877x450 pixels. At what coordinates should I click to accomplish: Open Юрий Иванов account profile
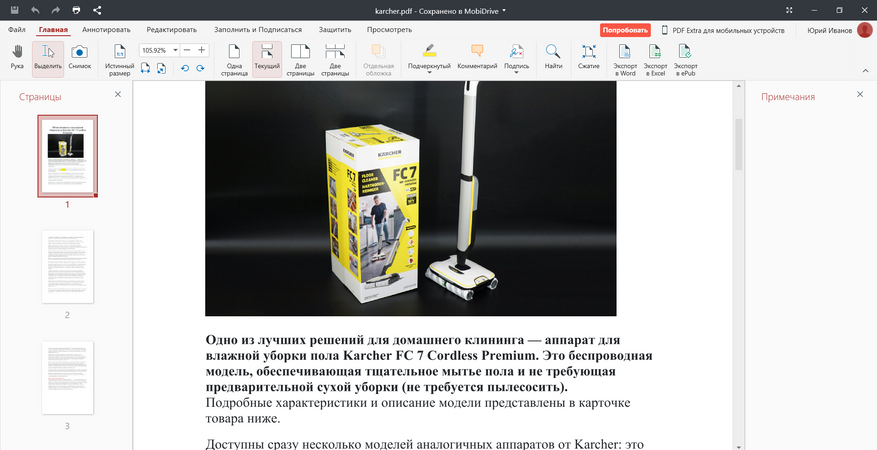tap(839, 30)
